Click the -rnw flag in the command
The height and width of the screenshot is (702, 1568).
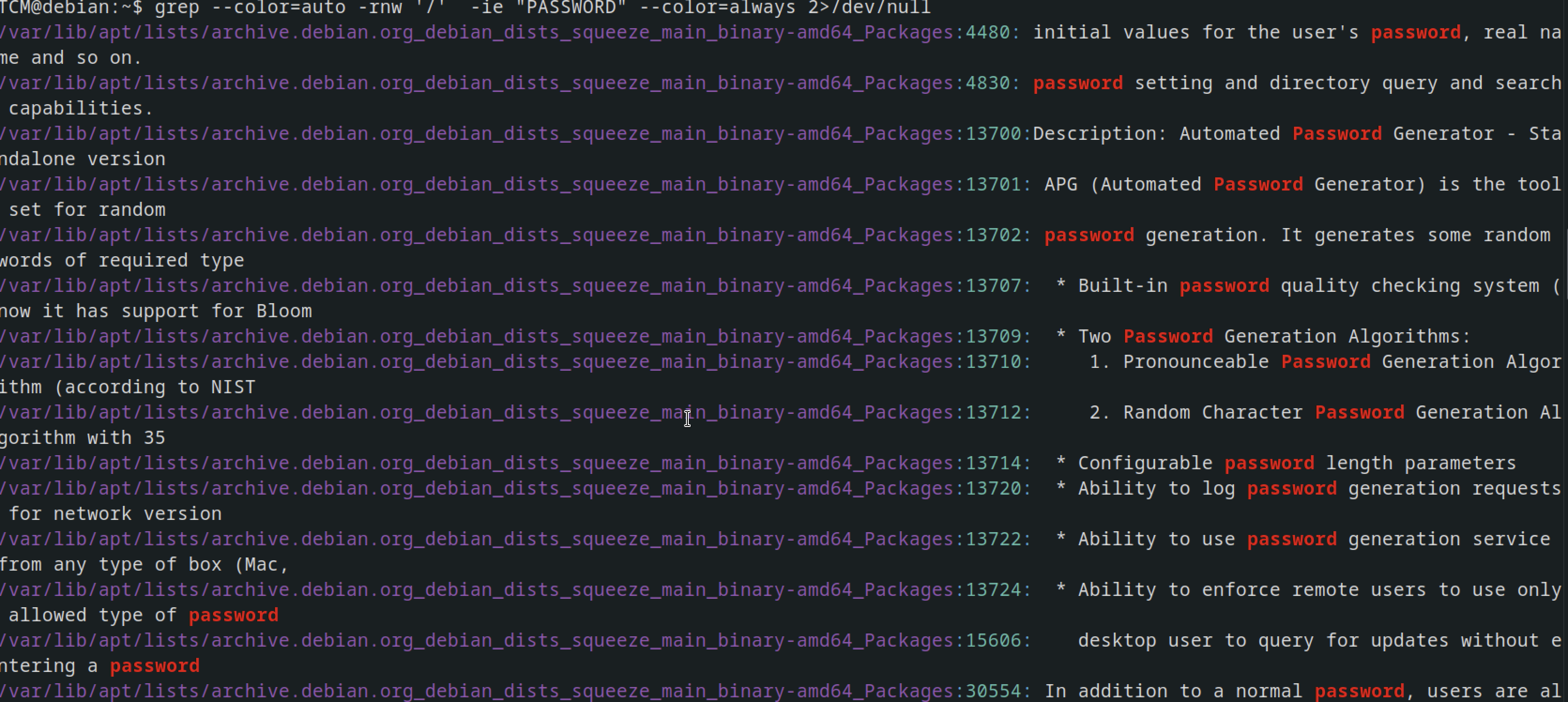point(381,8)
